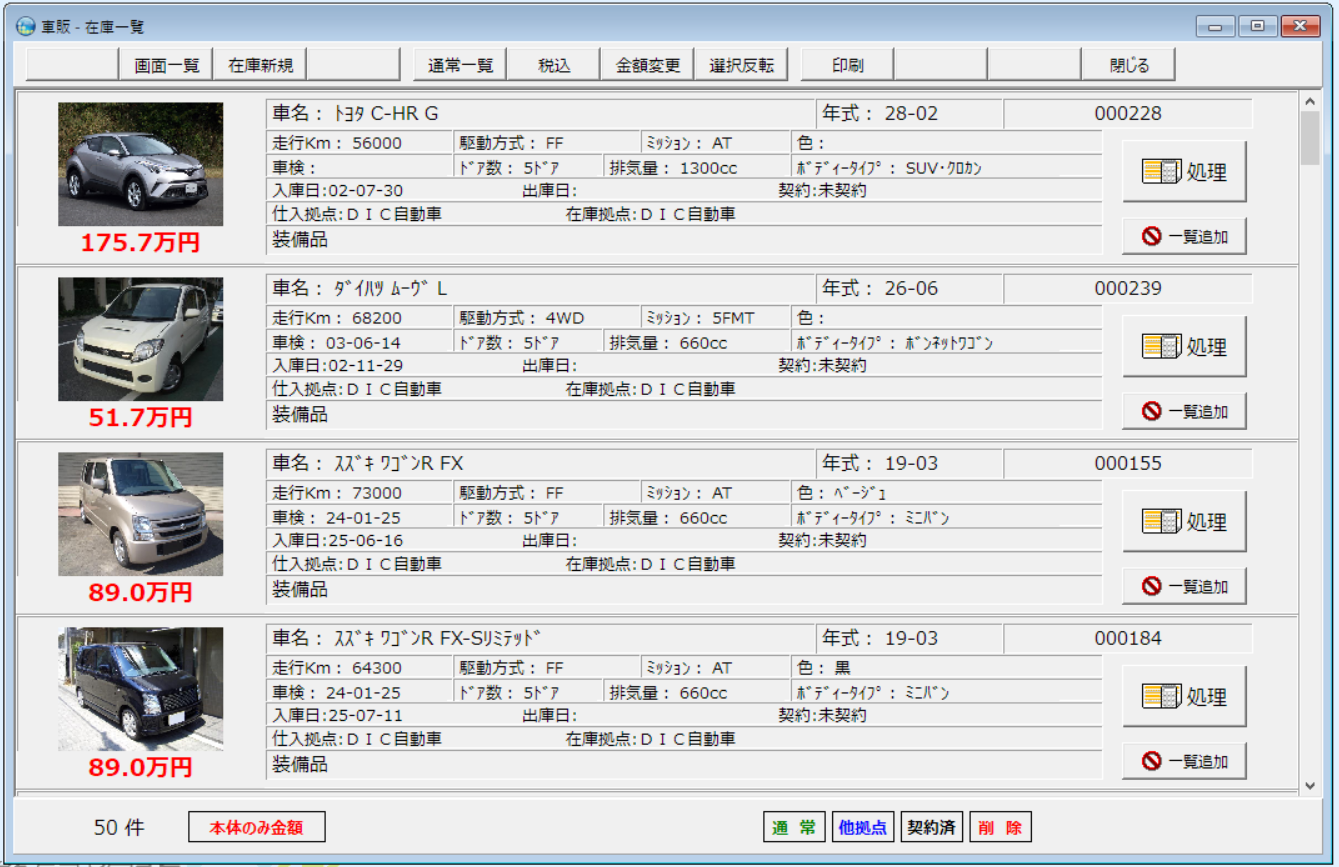Click the 51.7万円 price

(x=140, y=417)
